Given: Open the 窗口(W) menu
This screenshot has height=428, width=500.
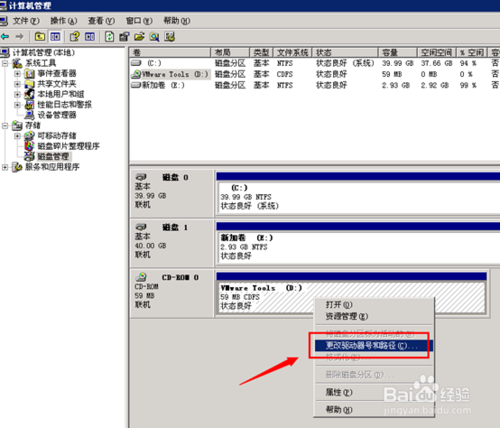Looking at the screenshot, I should 139,21.
